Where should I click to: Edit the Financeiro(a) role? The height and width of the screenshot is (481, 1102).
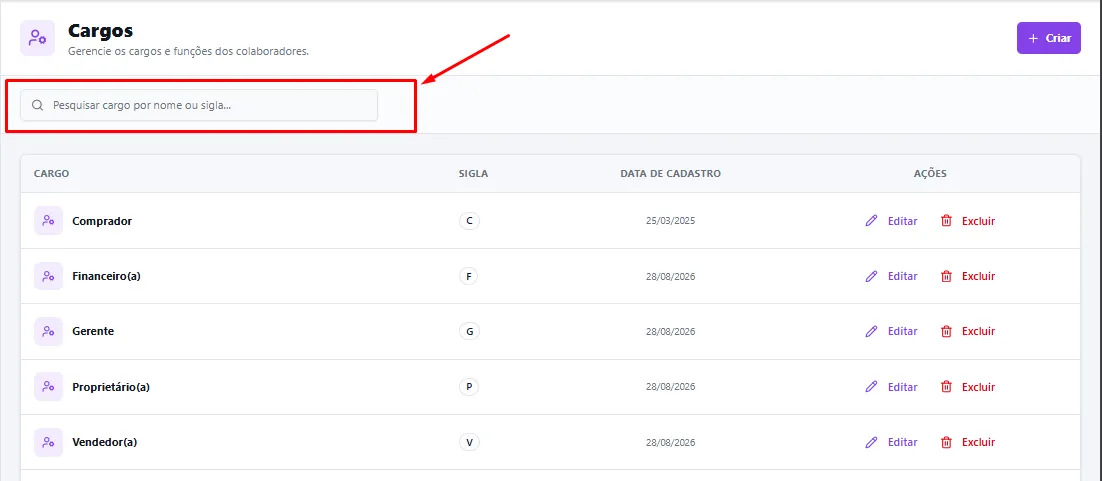[x=891, y=276]
